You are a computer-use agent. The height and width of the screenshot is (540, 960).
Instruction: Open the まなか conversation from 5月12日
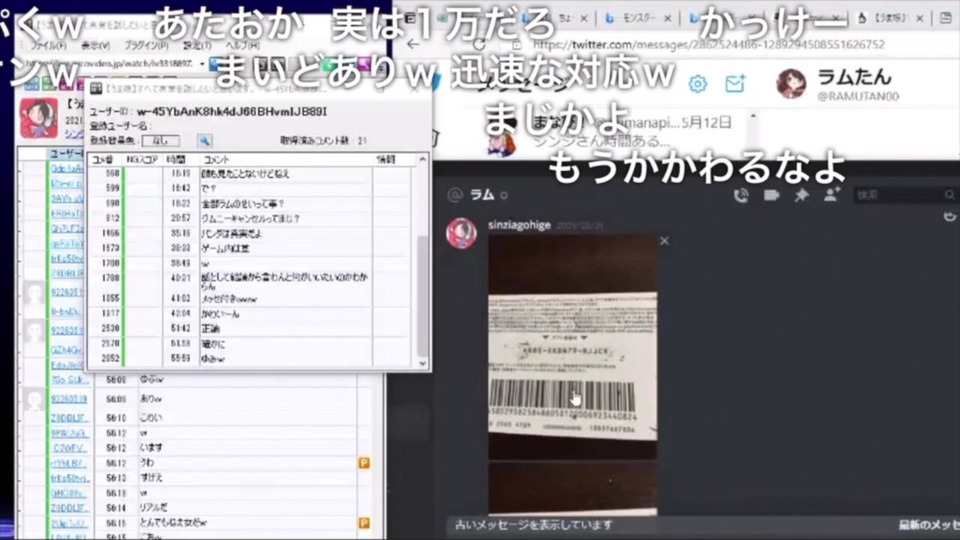pos(610,132)
